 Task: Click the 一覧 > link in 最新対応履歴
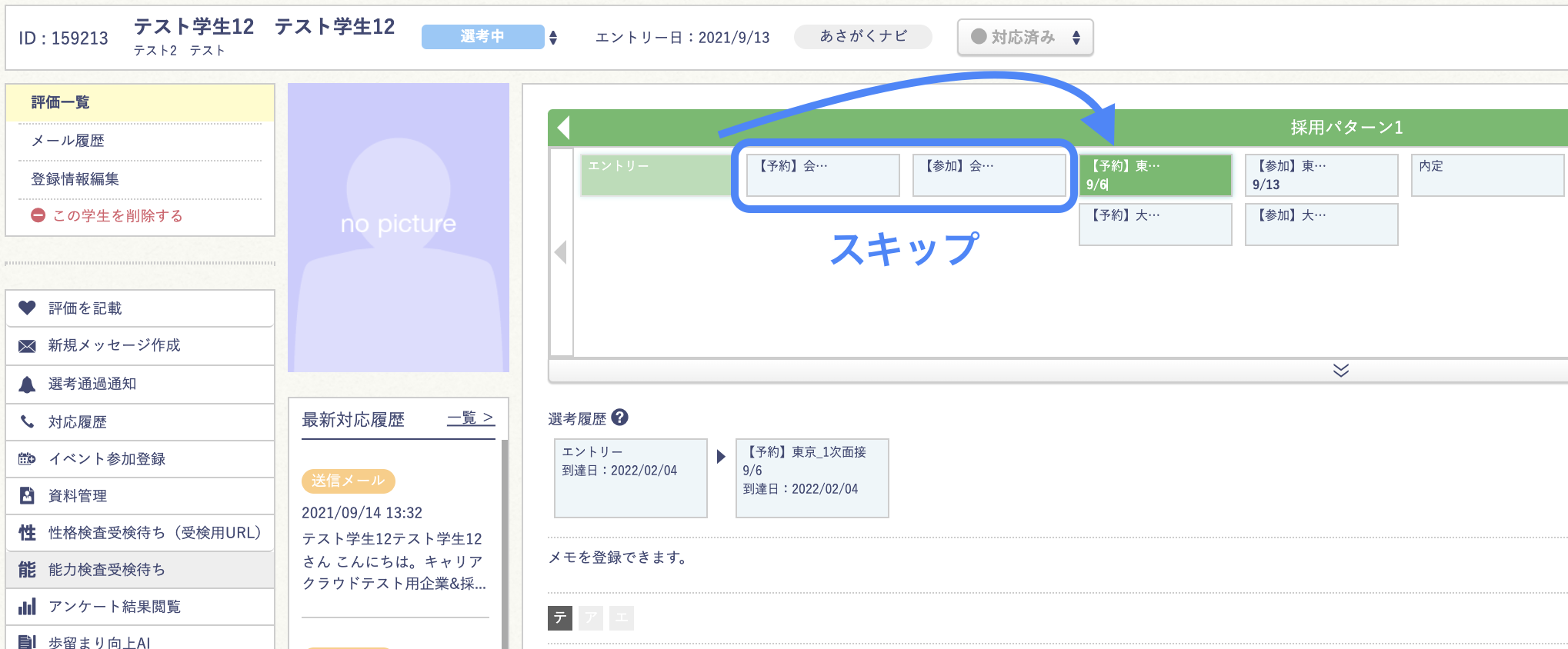click(x=470, y=418)
